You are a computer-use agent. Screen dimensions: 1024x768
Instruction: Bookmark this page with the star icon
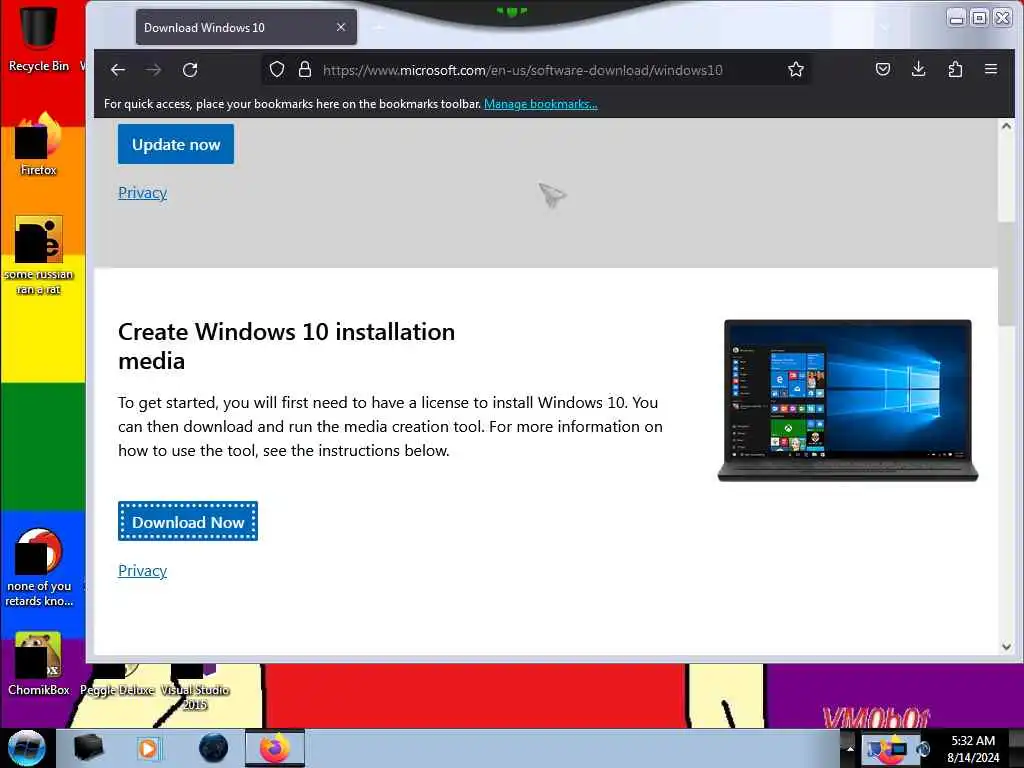(x=795, y=69)
